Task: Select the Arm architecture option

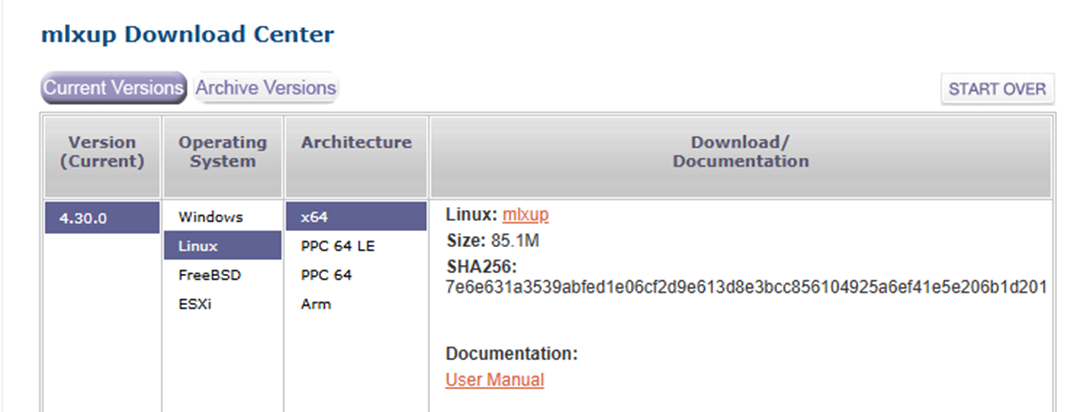Action: 314,304
